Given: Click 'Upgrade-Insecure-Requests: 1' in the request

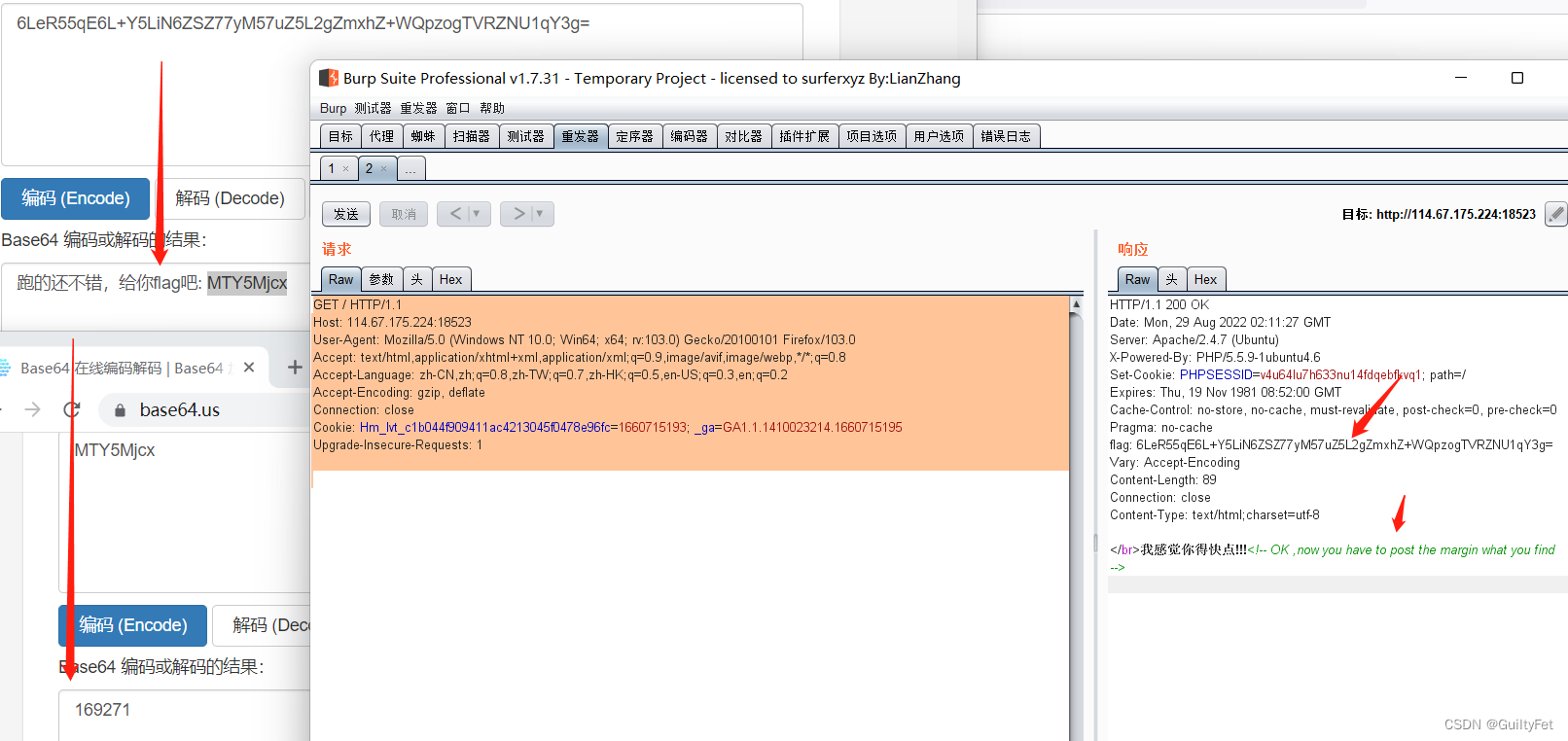Looking at the screenshot, I should (398, 445).
